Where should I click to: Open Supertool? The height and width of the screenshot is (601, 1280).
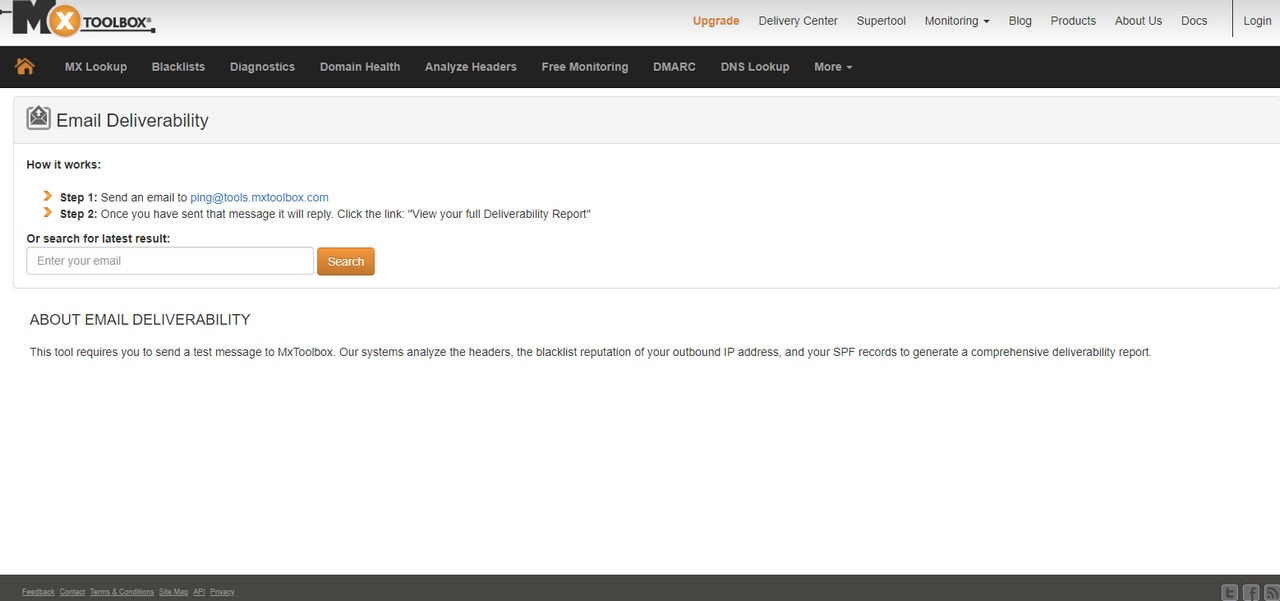(881, 21)
